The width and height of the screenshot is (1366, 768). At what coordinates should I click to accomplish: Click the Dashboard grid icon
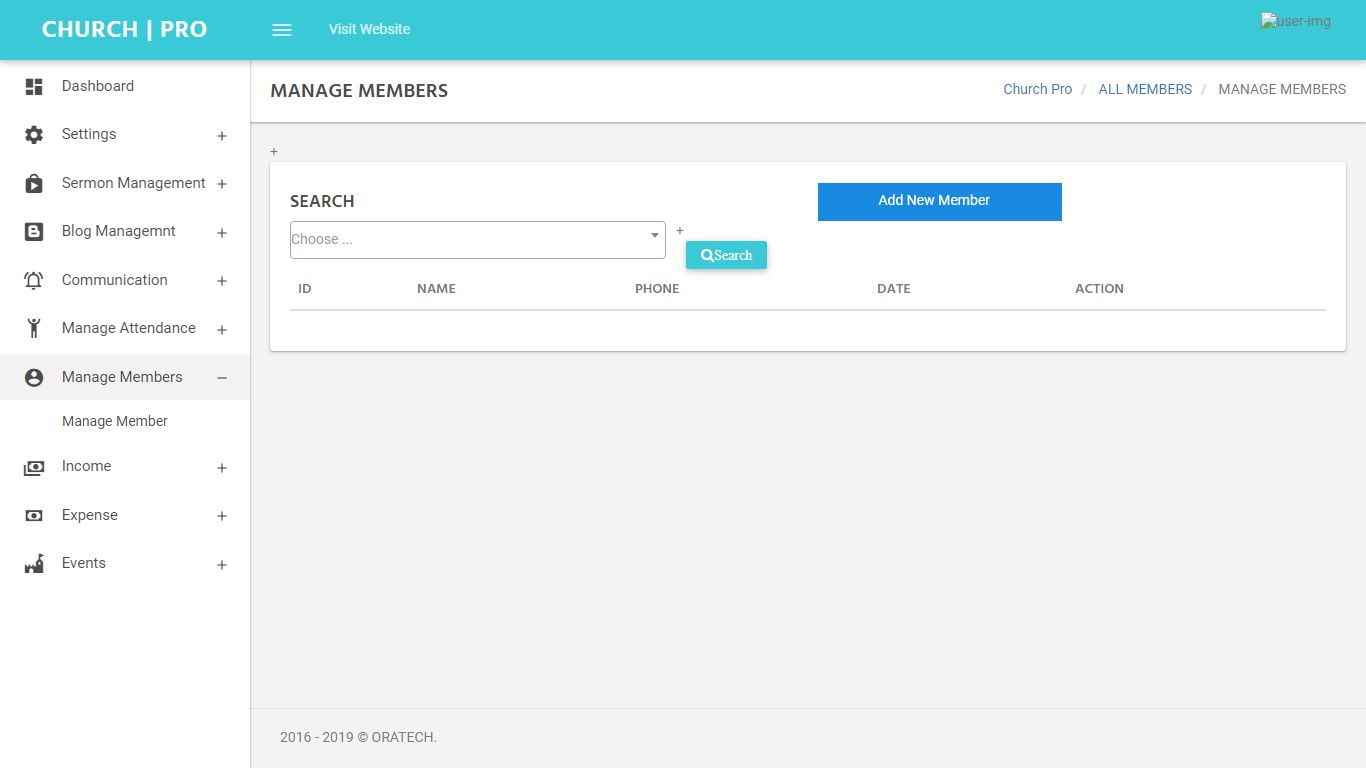34,87
